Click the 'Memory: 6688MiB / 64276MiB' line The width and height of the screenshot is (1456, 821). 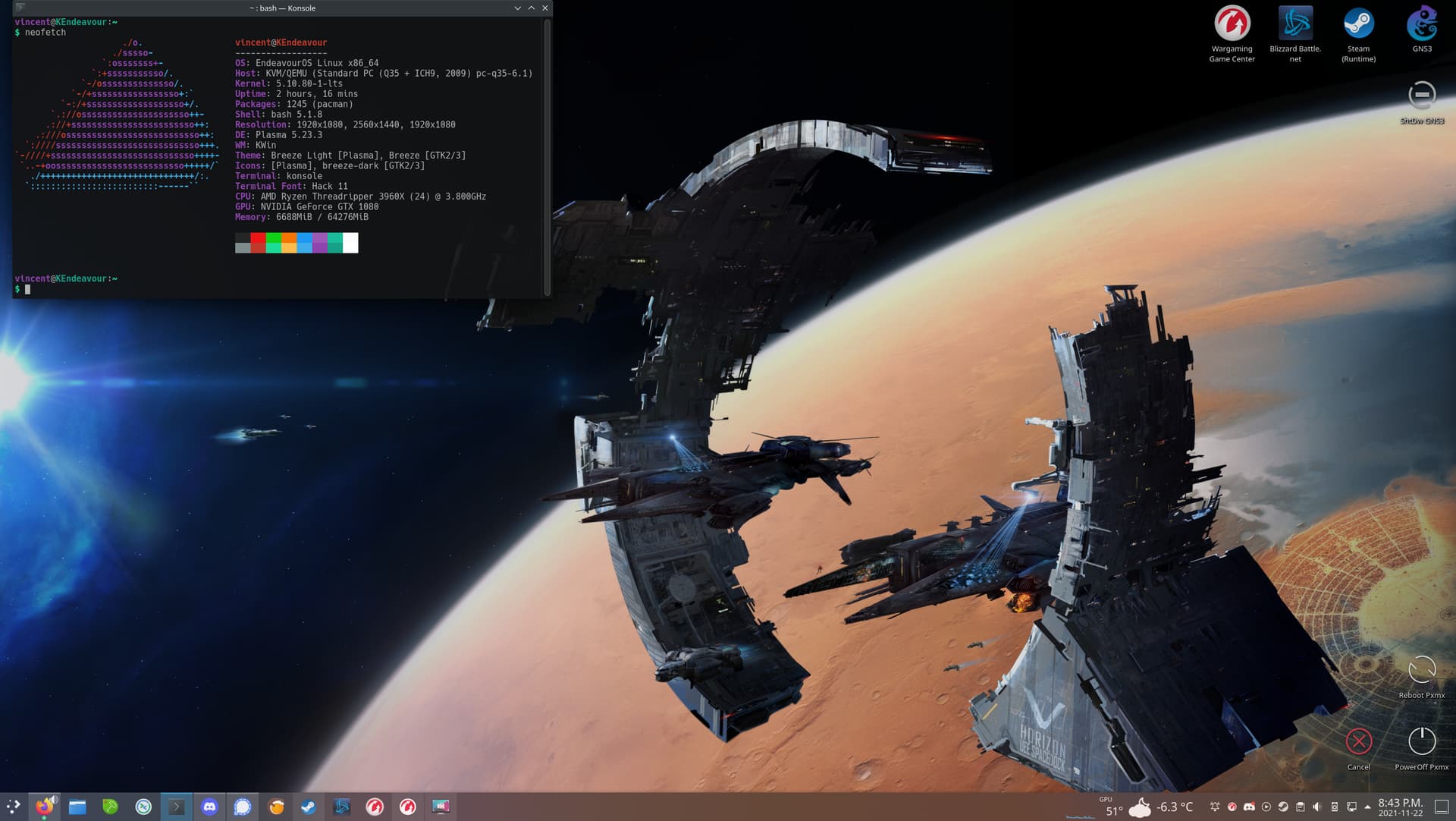[302, 217]
